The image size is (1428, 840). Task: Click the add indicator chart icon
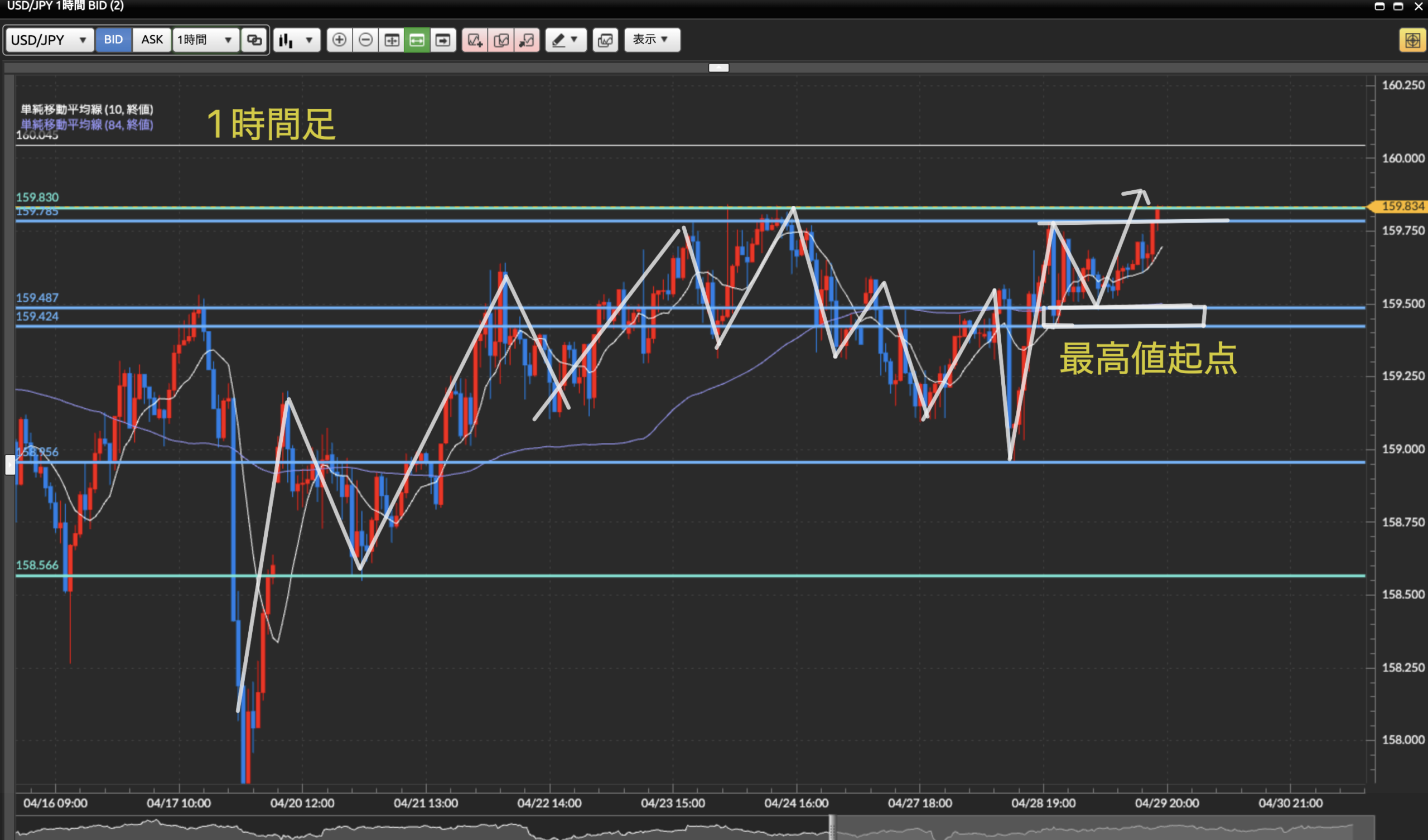pos(474,40)
